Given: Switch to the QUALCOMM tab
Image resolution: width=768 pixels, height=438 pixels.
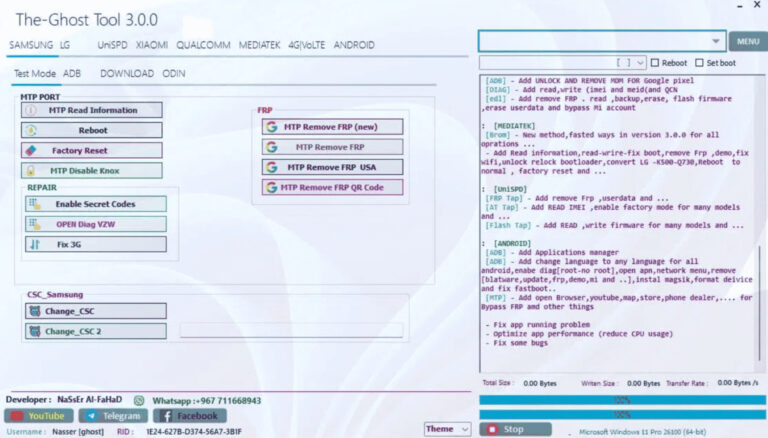Looking at the screenshot, I should 203,45.
